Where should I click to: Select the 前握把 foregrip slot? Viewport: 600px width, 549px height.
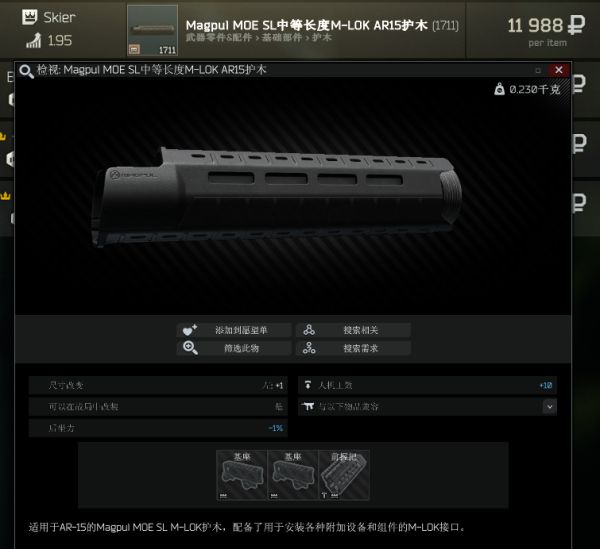pyautogui.click(x=344, y=475)
